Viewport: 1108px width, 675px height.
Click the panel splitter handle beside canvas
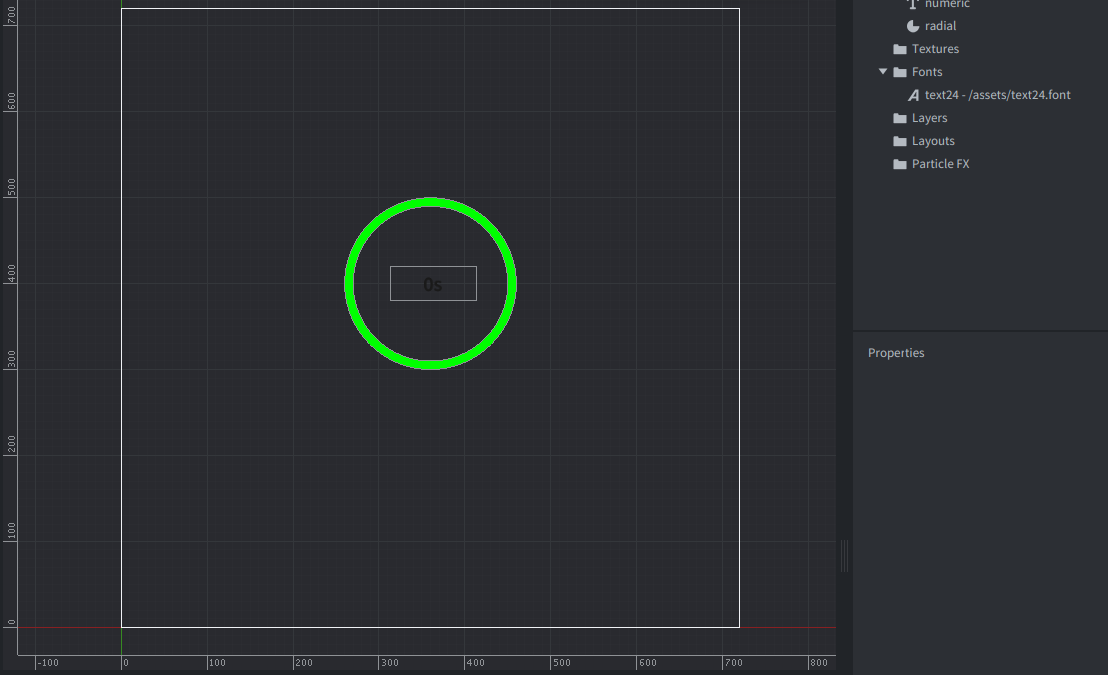point(844,556)
